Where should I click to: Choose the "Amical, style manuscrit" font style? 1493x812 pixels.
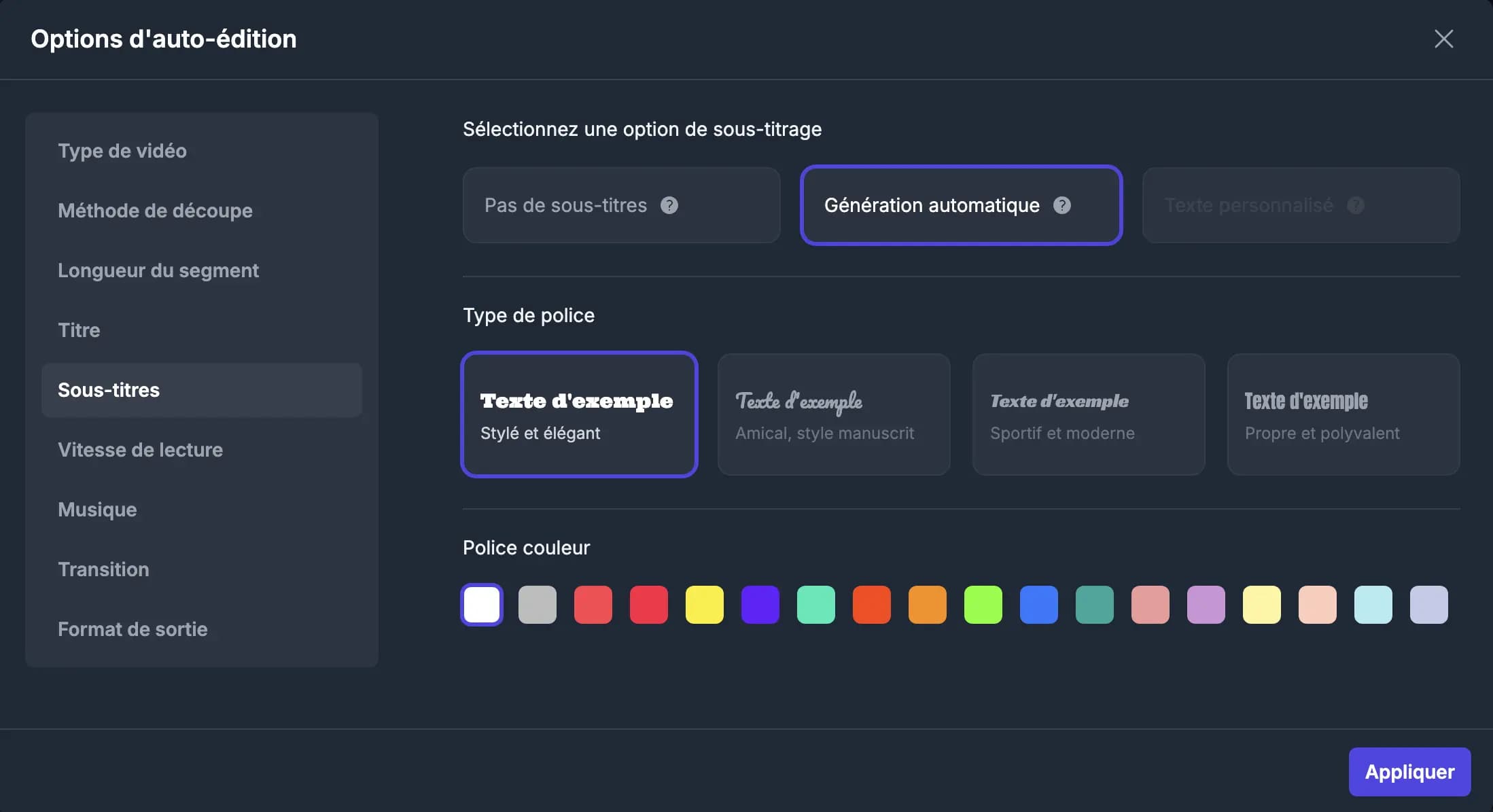coord(833,414)
